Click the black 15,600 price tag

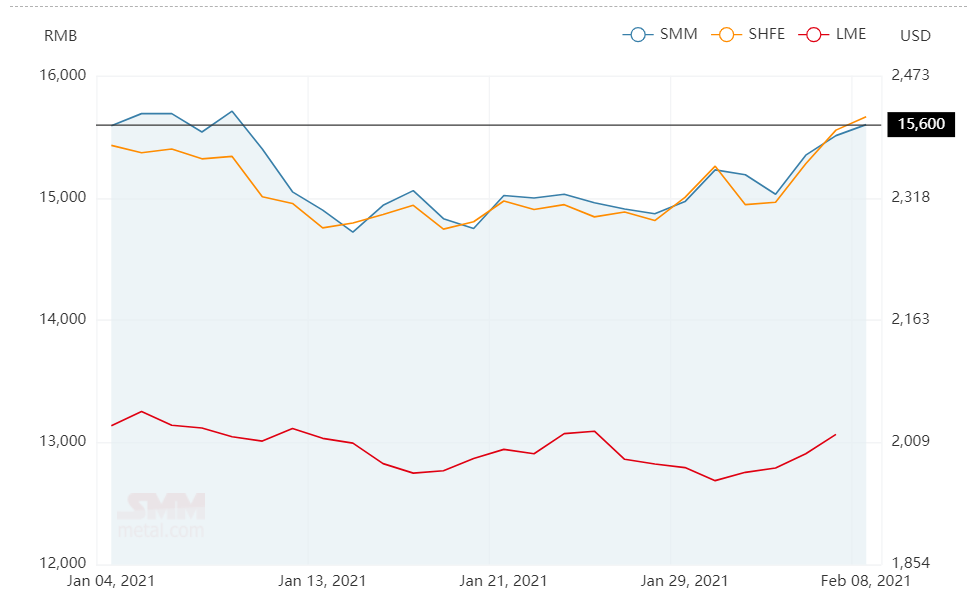coord(920,125)
